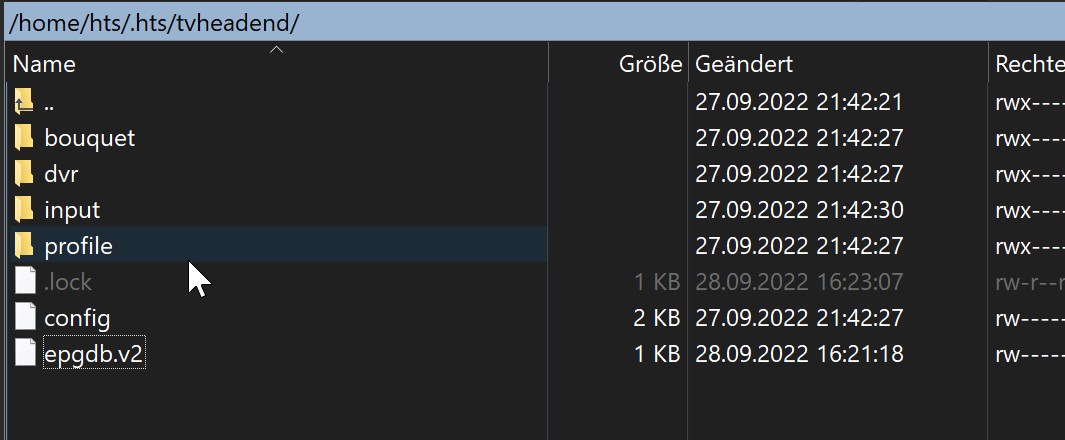Select the config file name label
Image resolution: width=1065 pixels, height=440 pixels.
(77, 318)
